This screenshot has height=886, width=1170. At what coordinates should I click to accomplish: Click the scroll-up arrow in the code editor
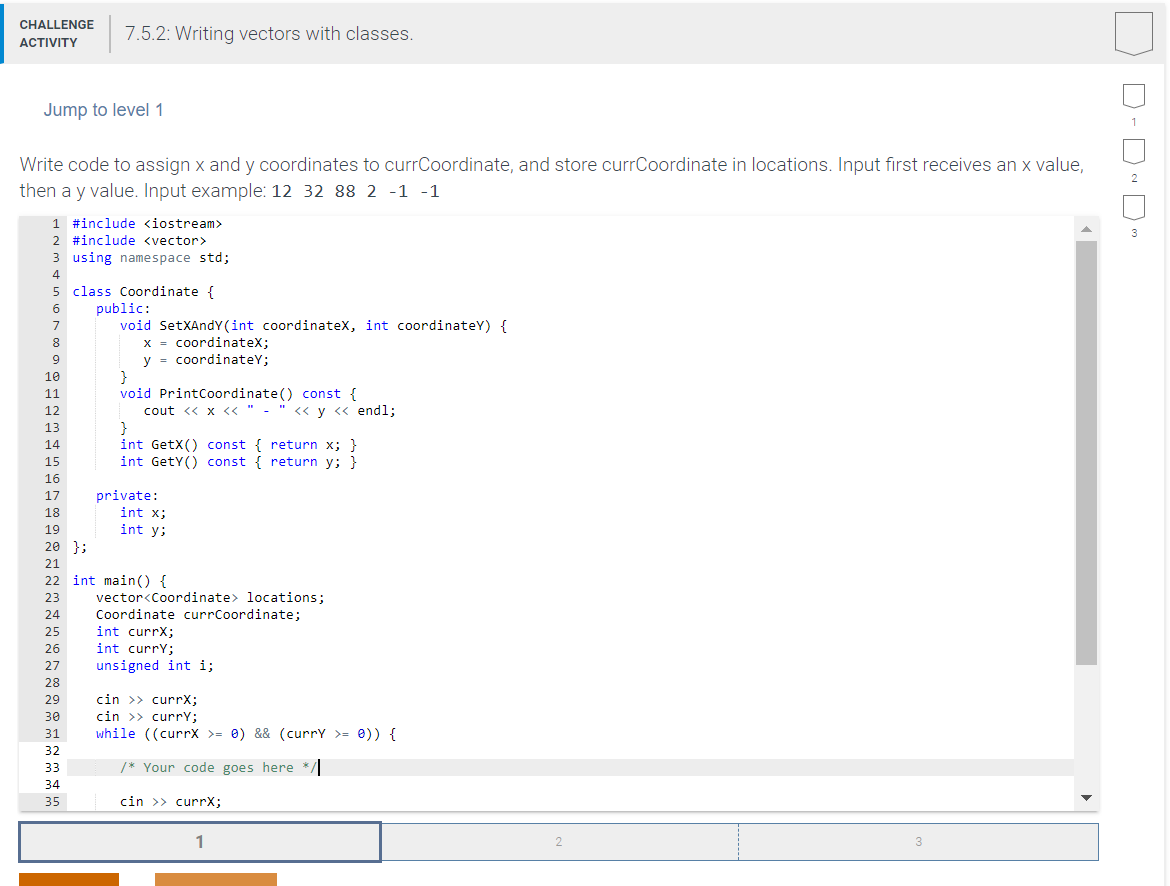pyautogui.click(x=1086, y=228)
